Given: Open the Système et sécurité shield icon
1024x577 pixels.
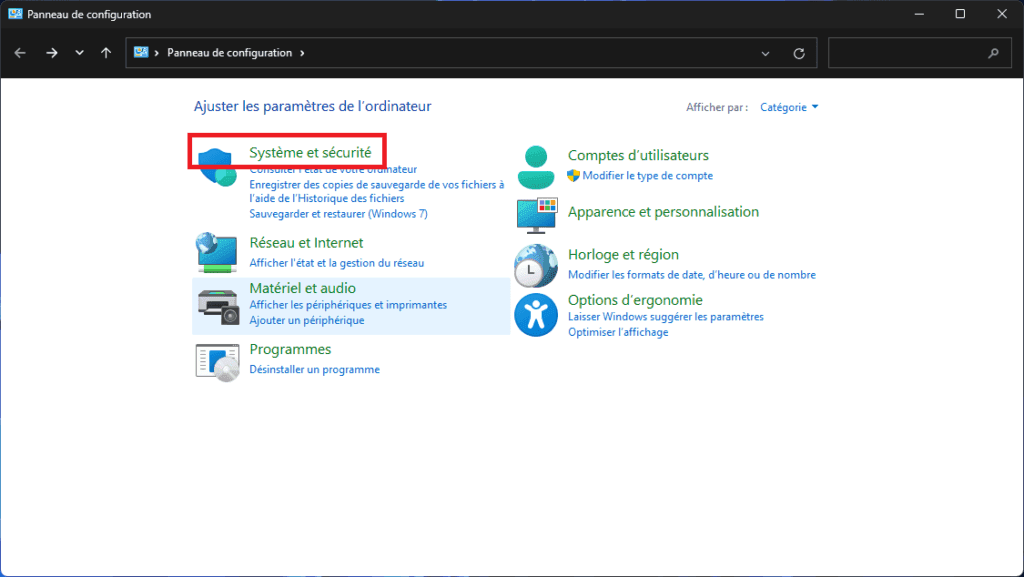Looking at the screenshot, I should 217,167.
